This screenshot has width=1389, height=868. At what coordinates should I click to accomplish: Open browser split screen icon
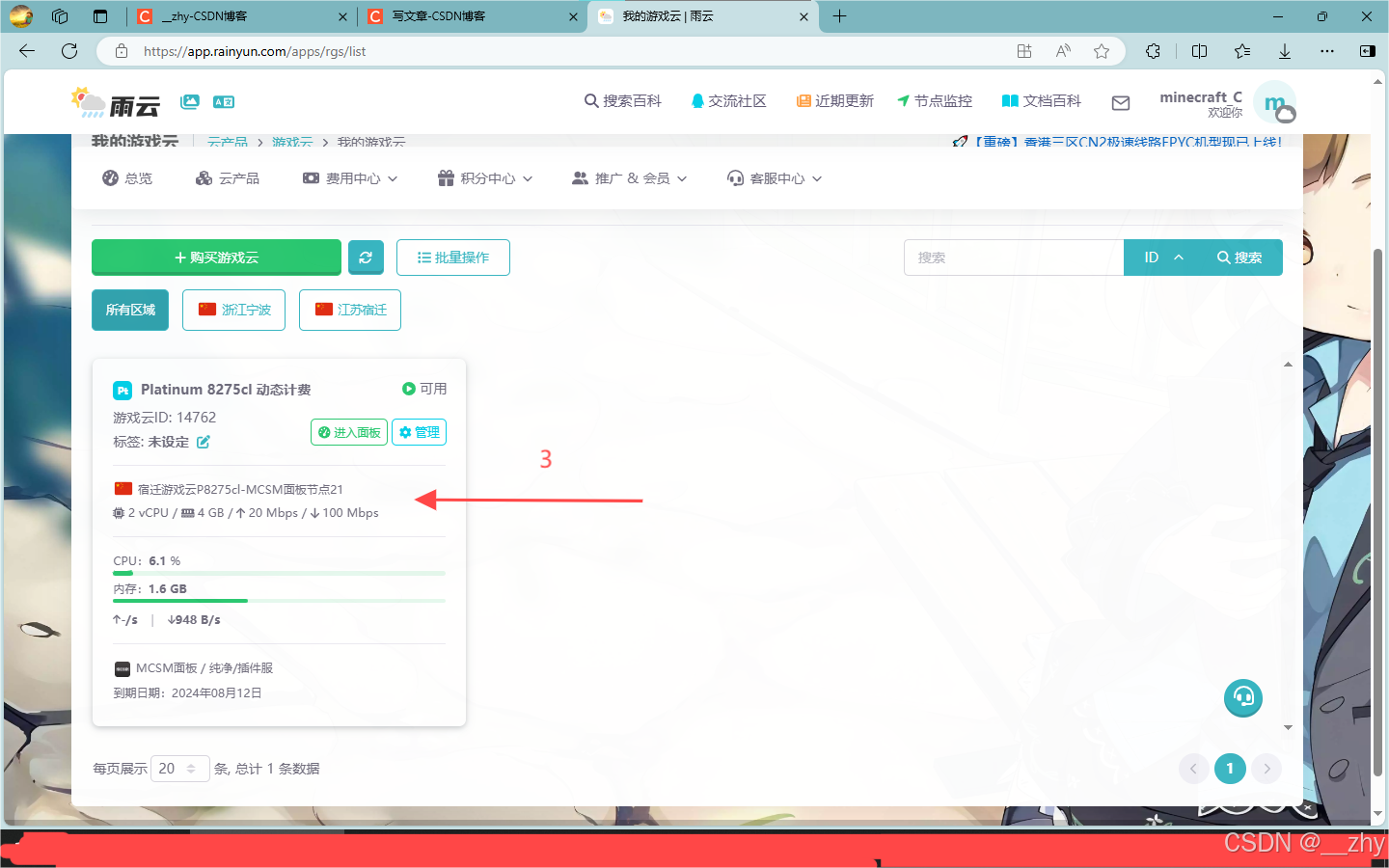point(1200,51)
